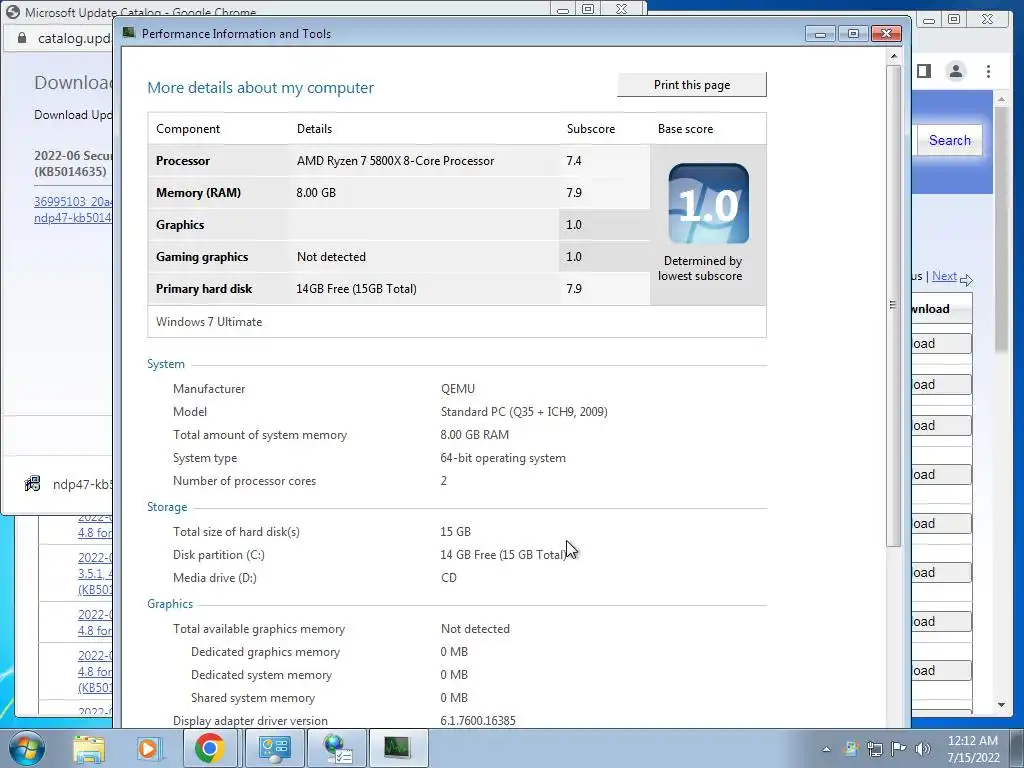Select the Processor row label
Screen dimensions: 1024x768
(183, 161)
